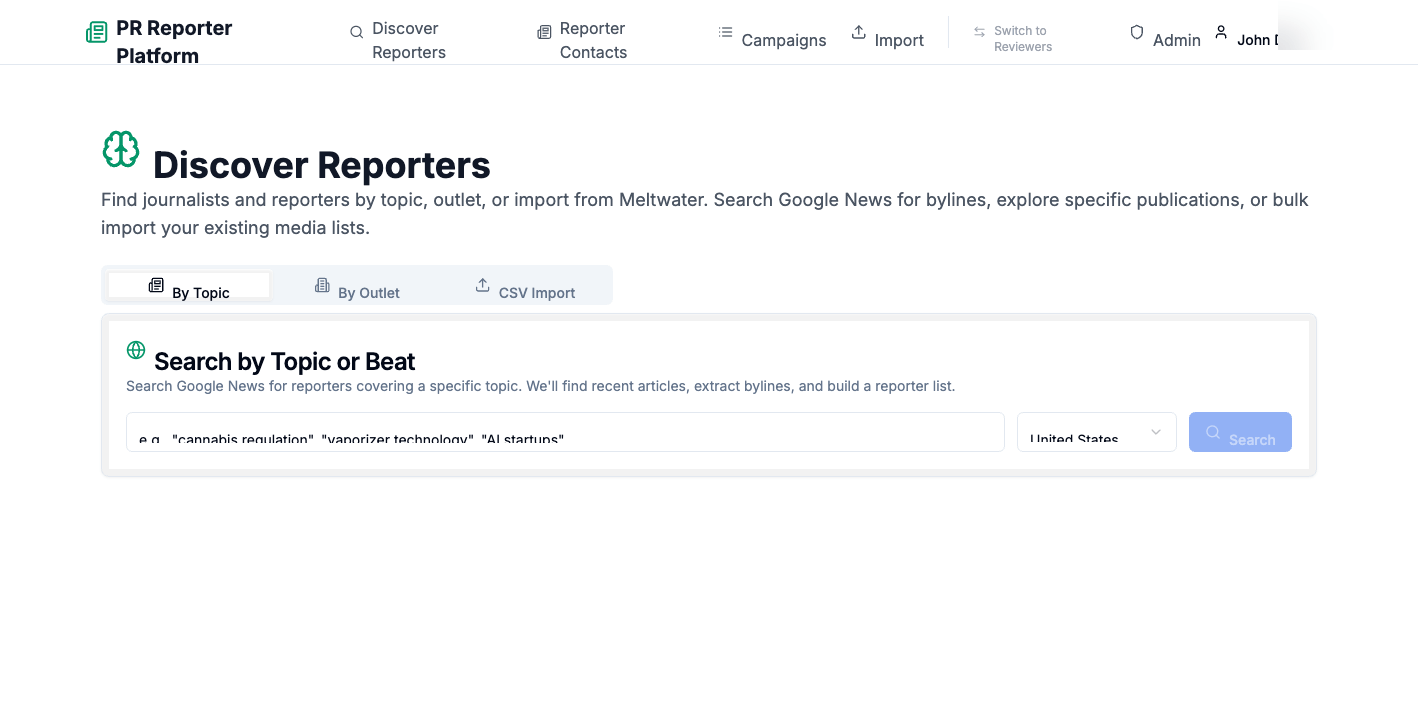
Task: Click the list icon beside Campaigns
Action: pos(725,31)
